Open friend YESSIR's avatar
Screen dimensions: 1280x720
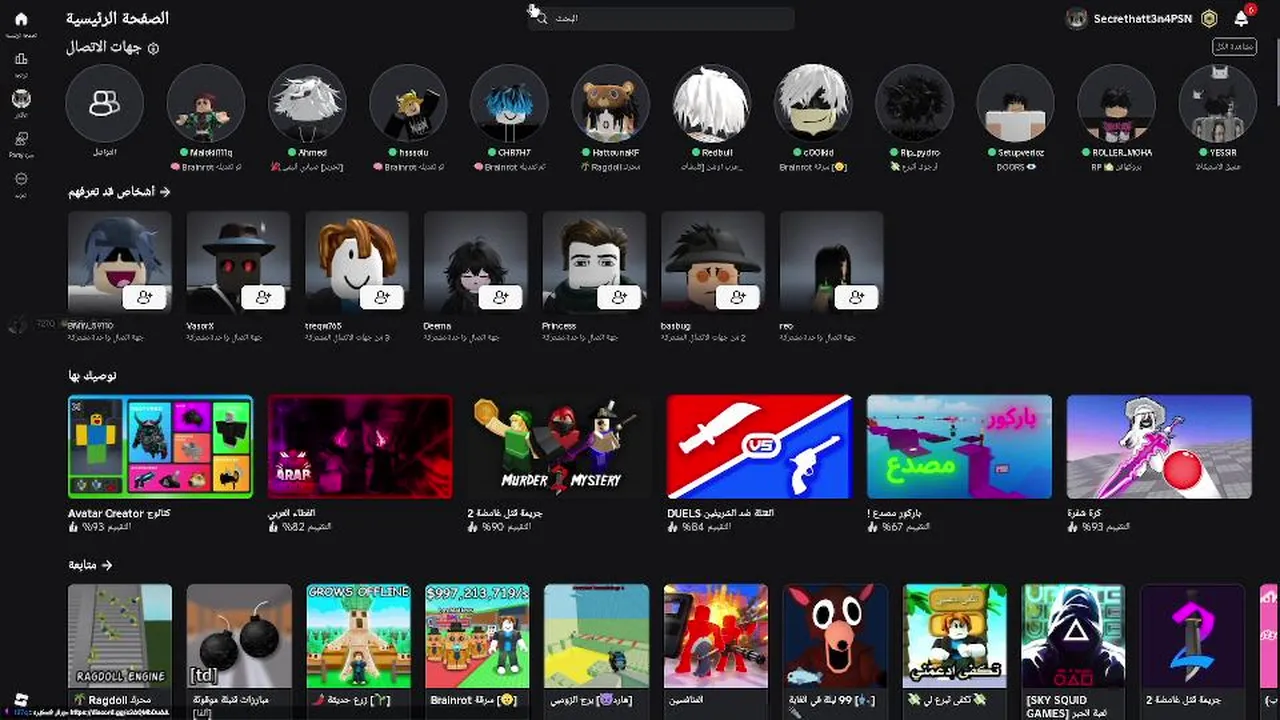point(1217,104)
